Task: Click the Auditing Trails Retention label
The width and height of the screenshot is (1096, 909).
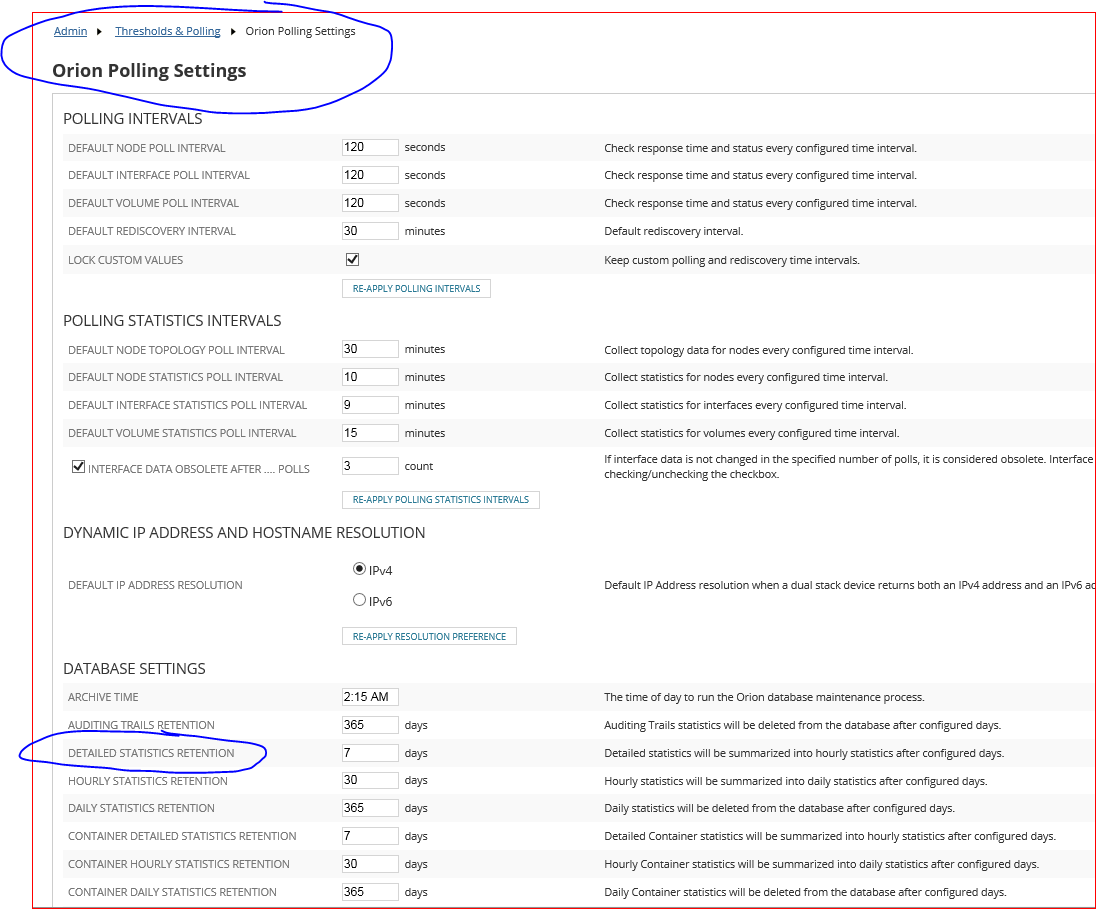Action: 141,725
